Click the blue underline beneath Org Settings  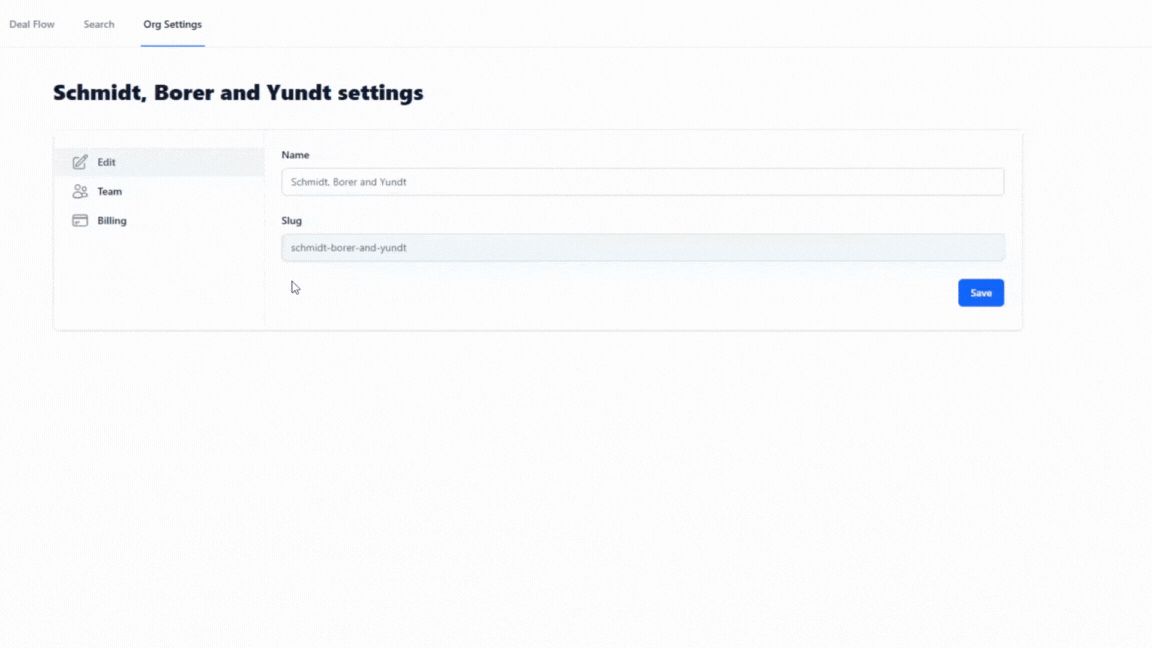click(x=173, y=46)
